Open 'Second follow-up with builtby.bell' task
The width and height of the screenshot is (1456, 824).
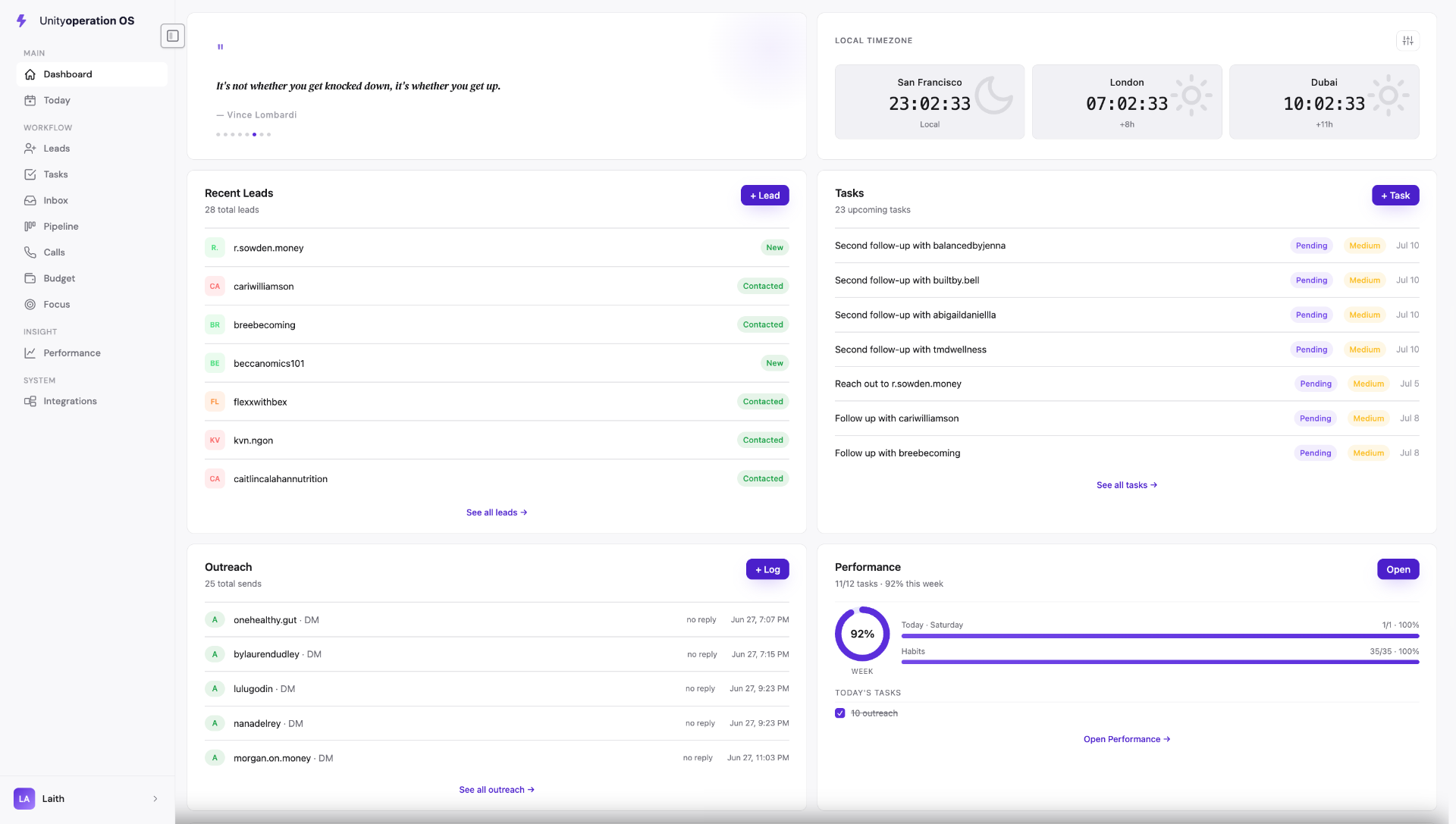[1127, 280]
